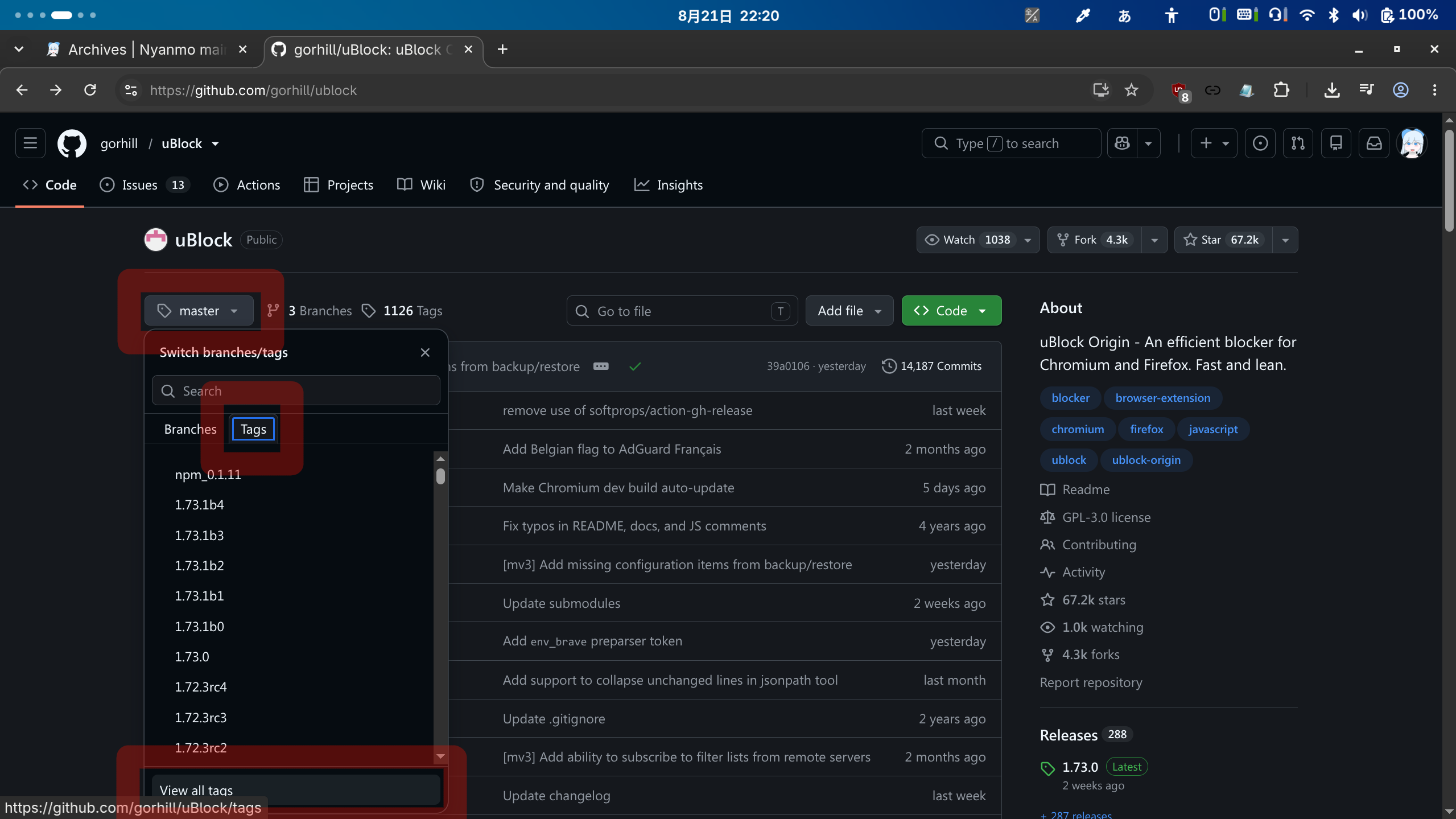This screenshot has height=819, width=1456.
Task: Open the install app icon in address bar
Action: point(1100,90)
